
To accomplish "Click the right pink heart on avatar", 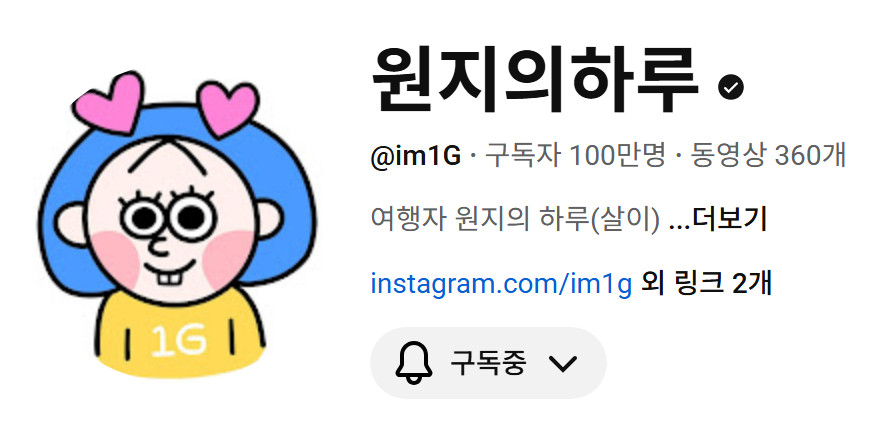I will point(229,109).
